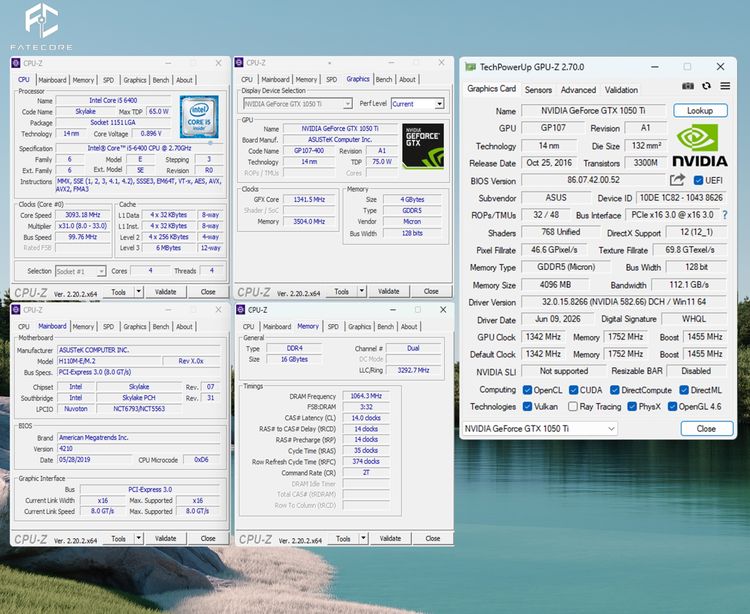Image resolution: width=750 pixels, height=614 pixels.
Task: Open Mainboard tab in CPU-Z CPU window
Action: coord(52,80)
